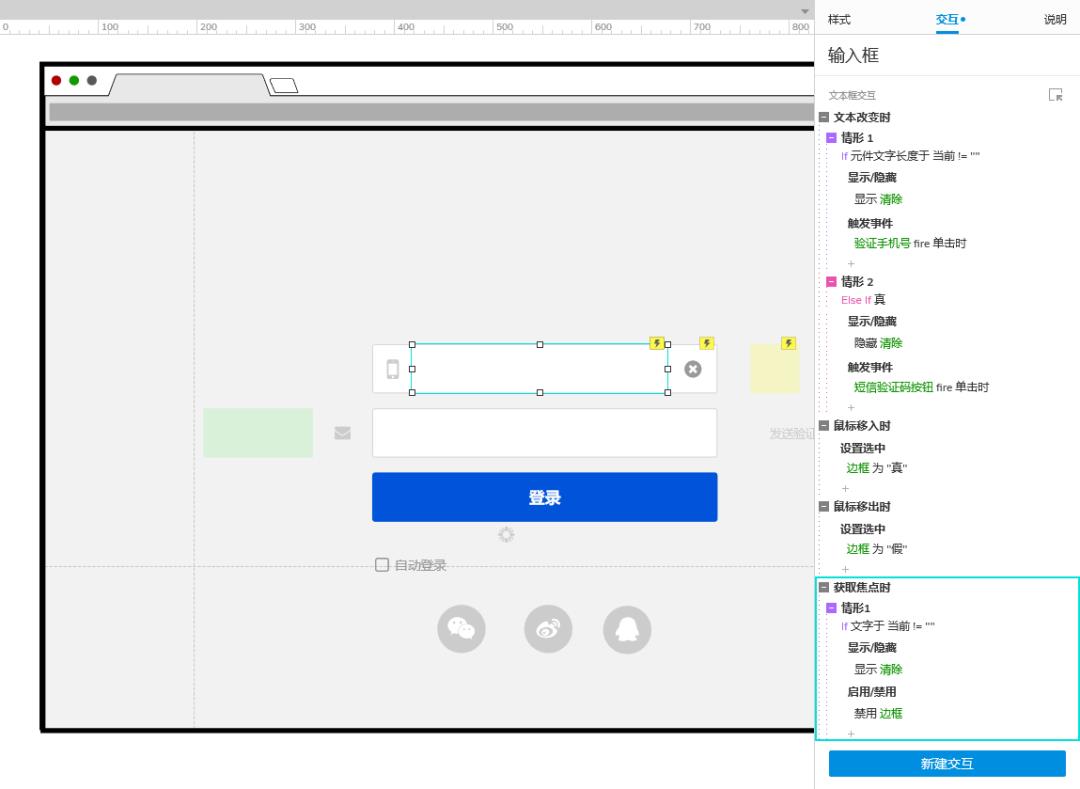Select condition 'If 元件文字长度于 当前'
The image size is (1080, 789).
coord(911,156)
